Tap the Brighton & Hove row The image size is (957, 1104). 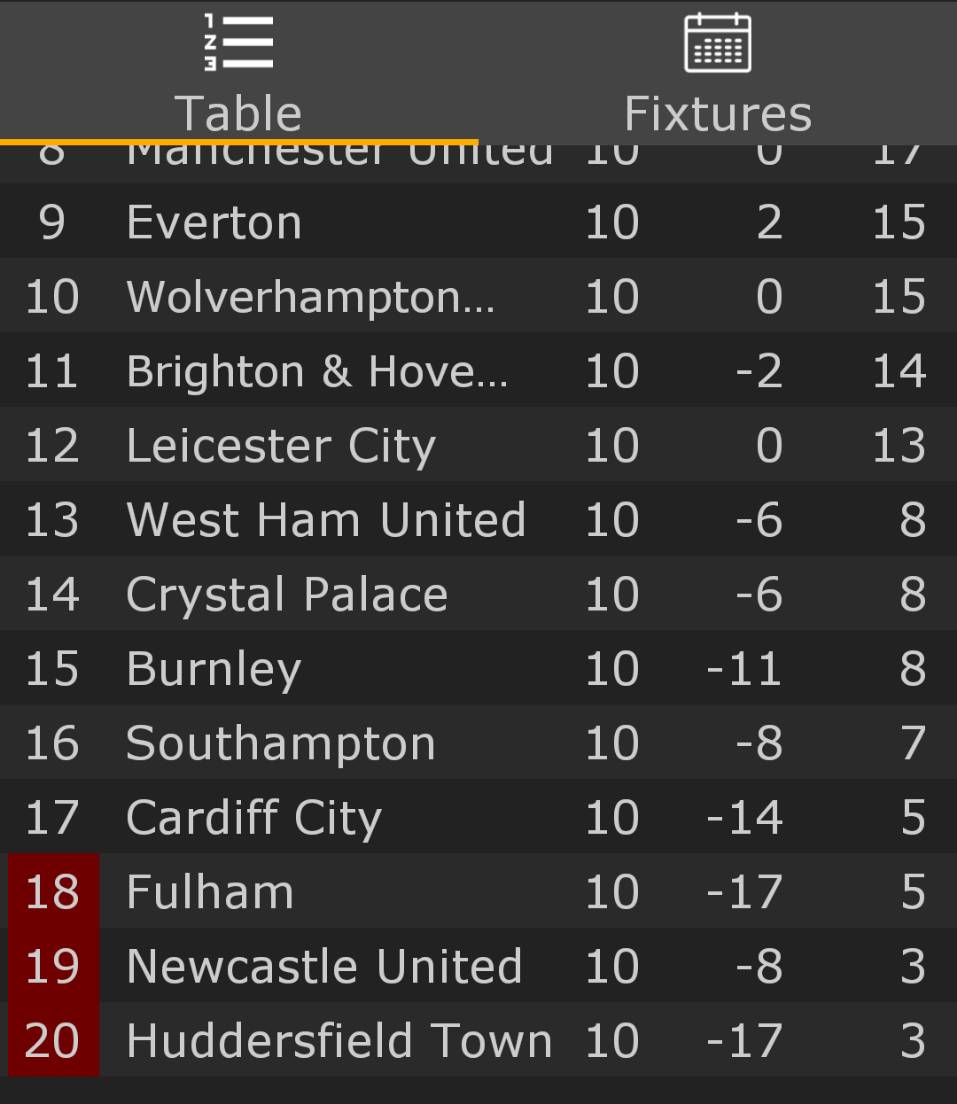point(316,371)
